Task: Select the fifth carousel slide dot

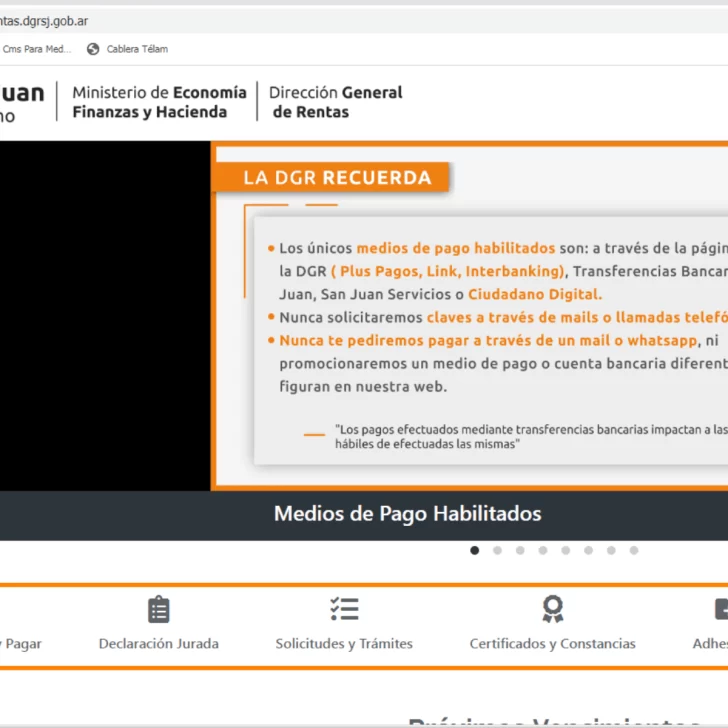Action: click(x=566, y=550)
